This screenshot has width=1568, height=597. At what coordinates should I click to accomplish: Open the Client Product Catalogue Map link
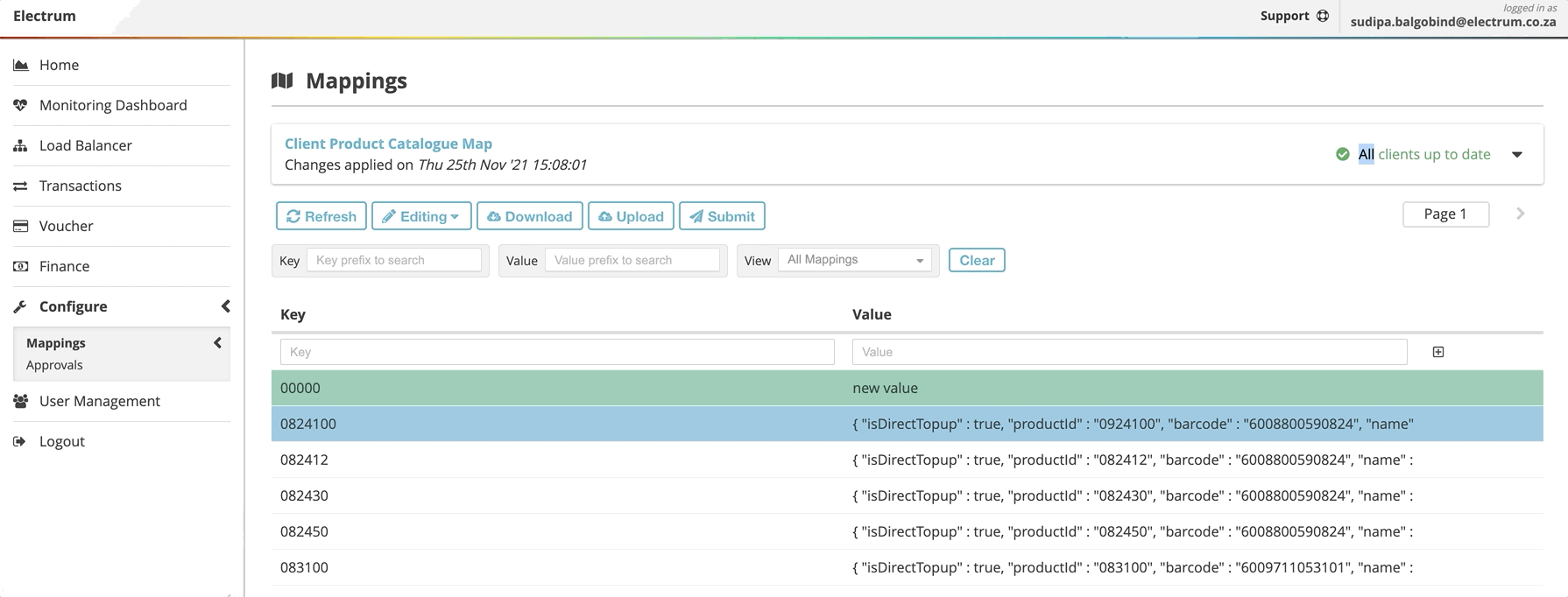(388, 144)
